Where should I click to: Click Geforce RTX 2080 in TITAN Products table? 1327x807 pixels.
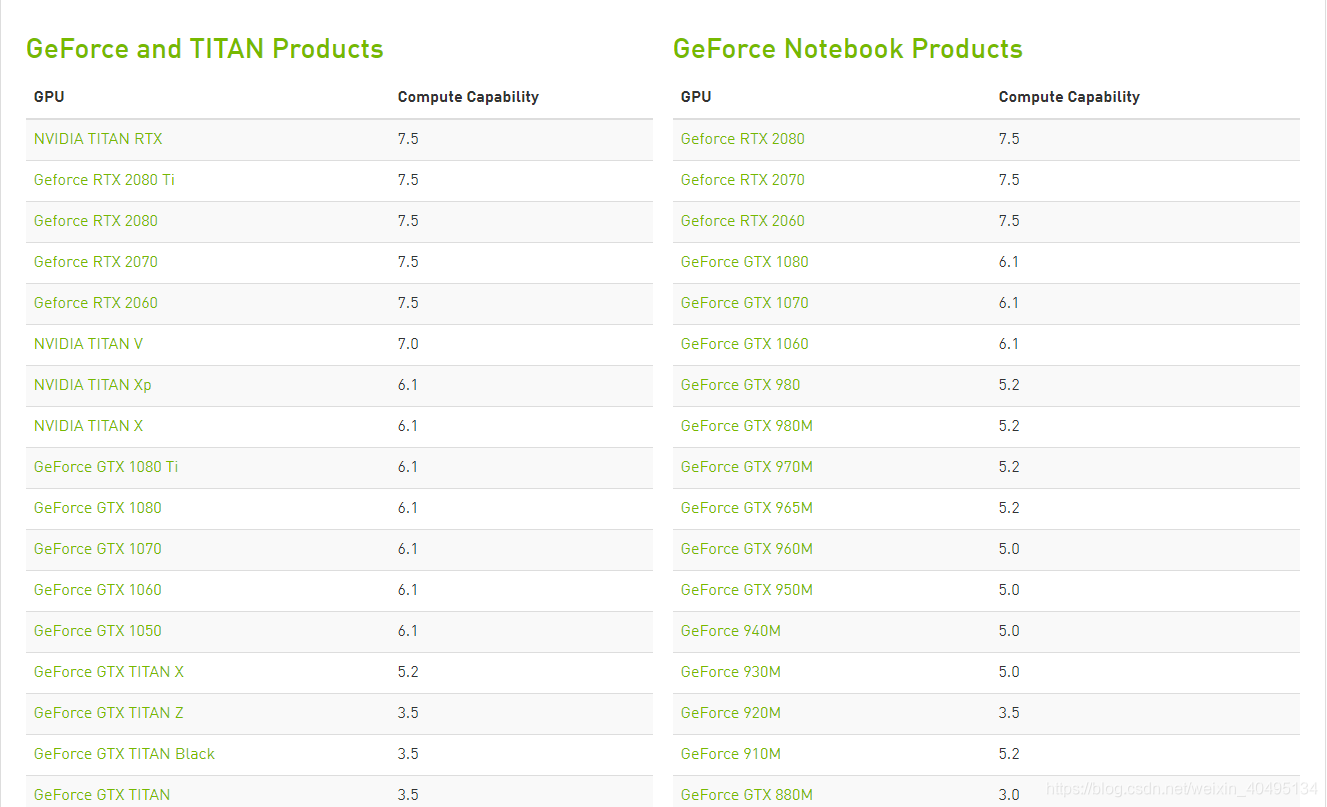pyautogui.click(x=96, y=221)
